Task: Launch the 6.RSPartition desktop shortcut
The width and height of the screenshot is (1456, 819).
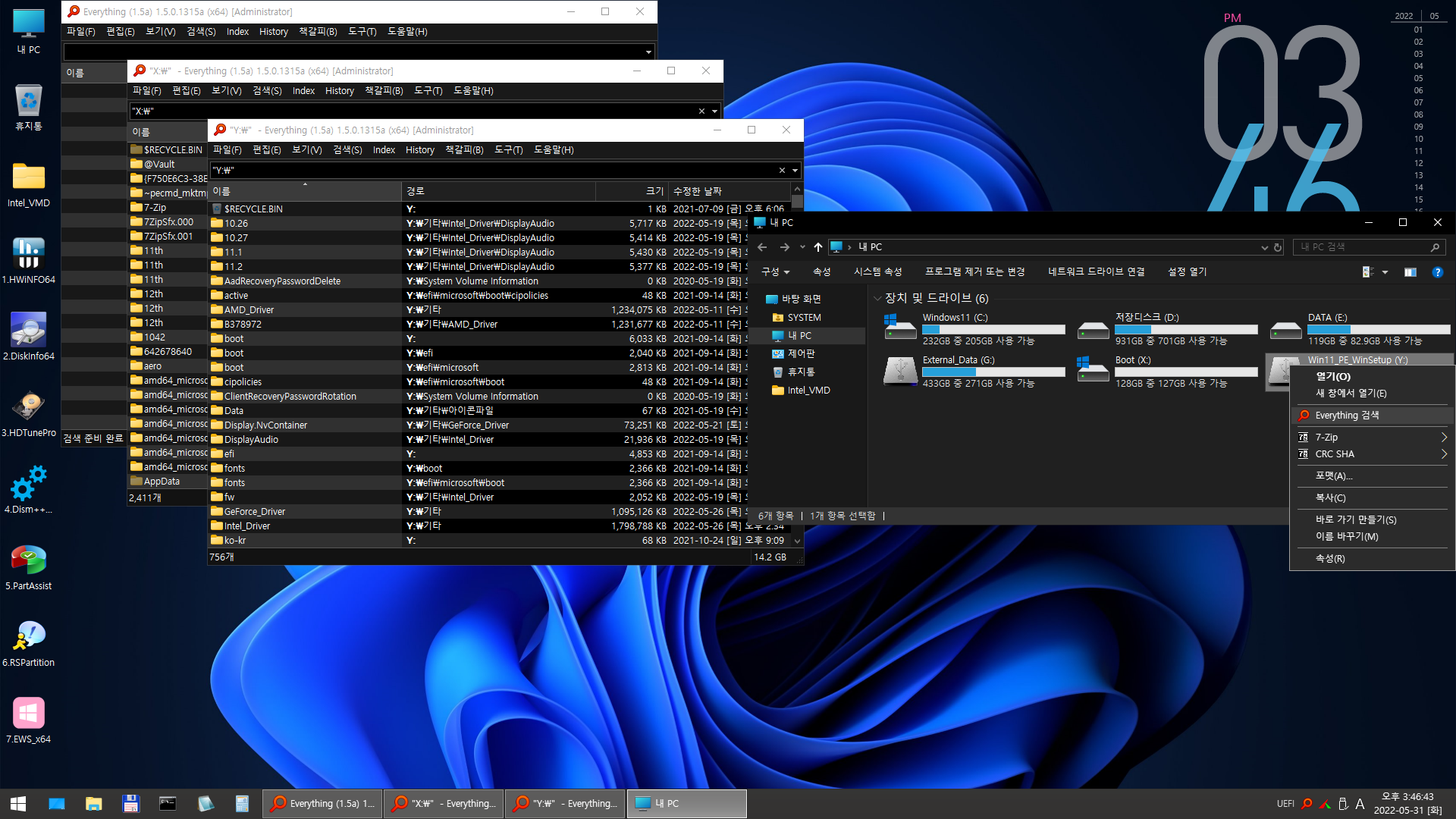Action: point(29,644)
